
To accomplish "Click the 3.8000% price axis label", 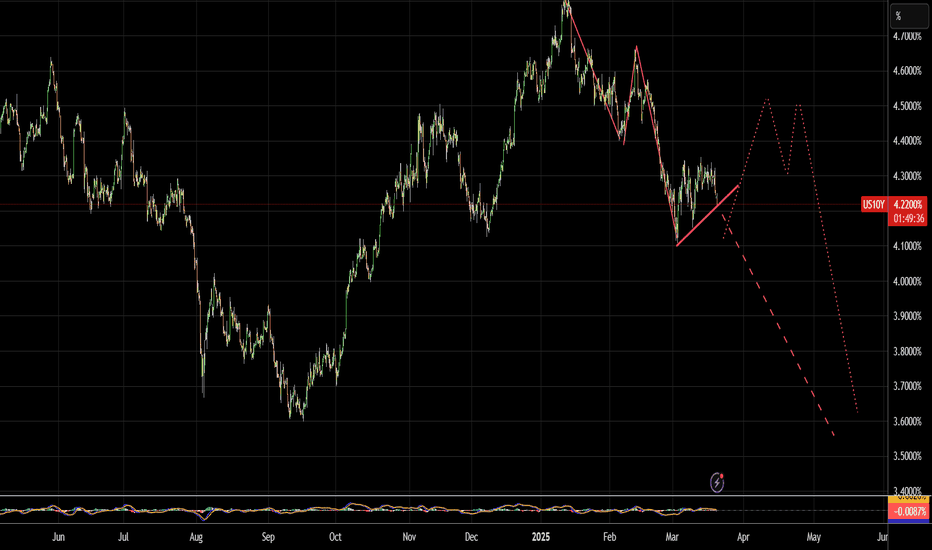I will 907,351.
